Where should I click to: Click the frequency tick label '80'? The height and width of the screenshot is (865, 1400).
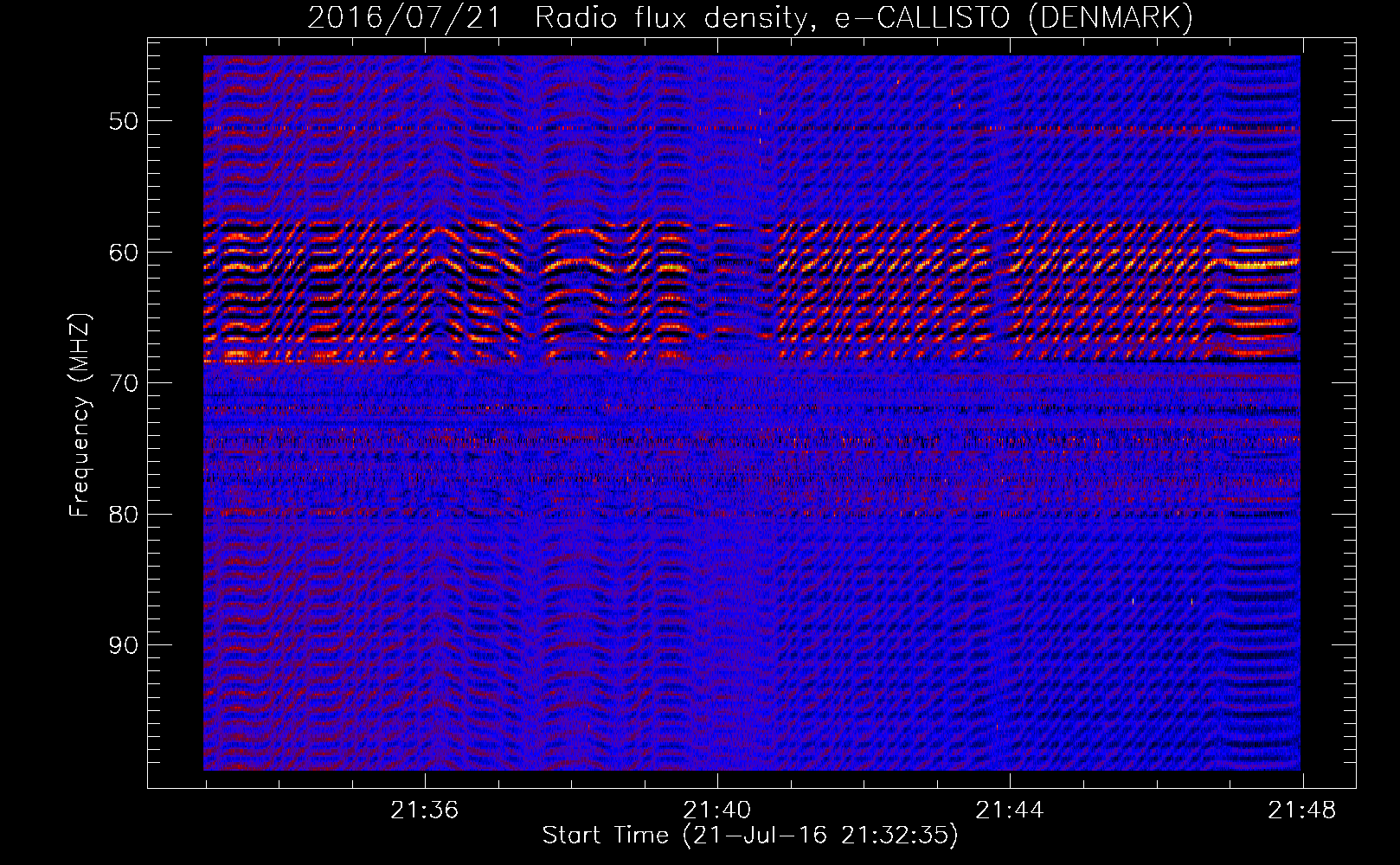coord(124,515)
